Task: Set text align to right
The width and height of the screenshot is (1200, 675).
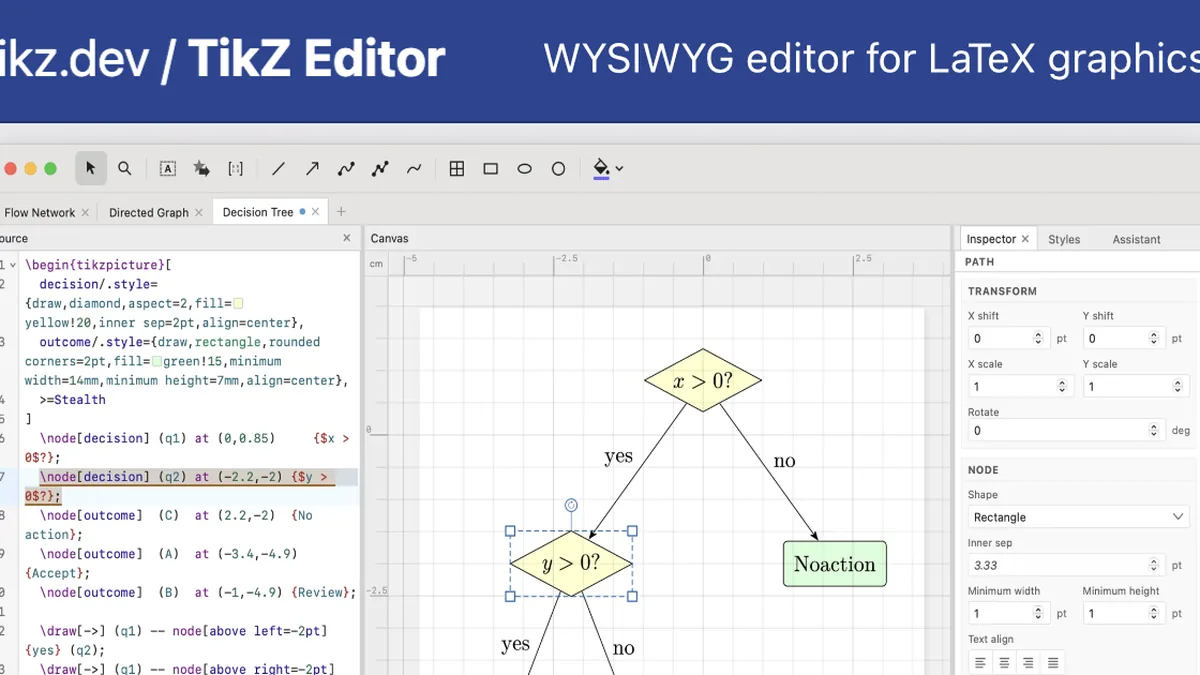Action: click(x=1028, y=663)
